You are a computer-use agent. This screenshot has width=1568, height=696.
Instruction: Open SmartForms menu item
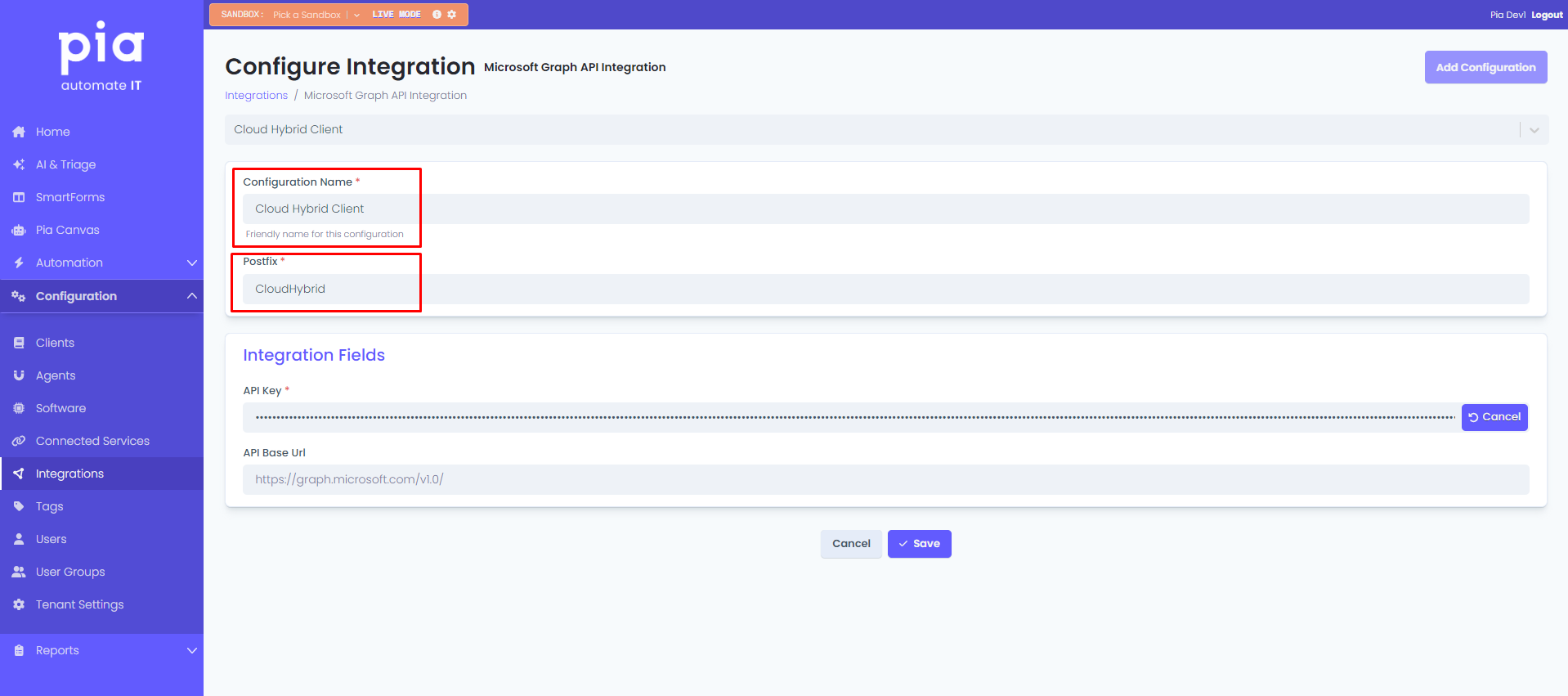[x=101, y=197]
